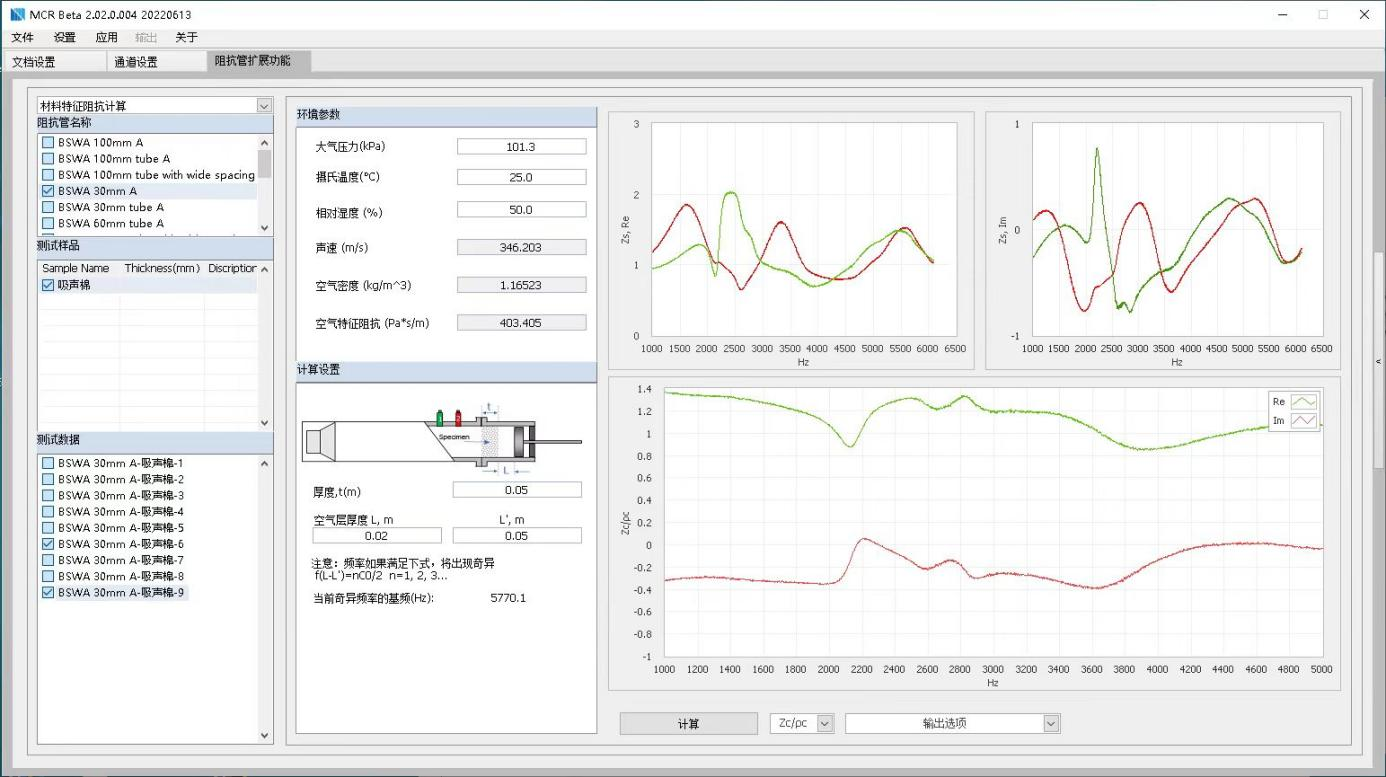Click the Im legend line icon
Image resolution: width=1386 pixels, height=777 pixels.
click(1304, 422)
